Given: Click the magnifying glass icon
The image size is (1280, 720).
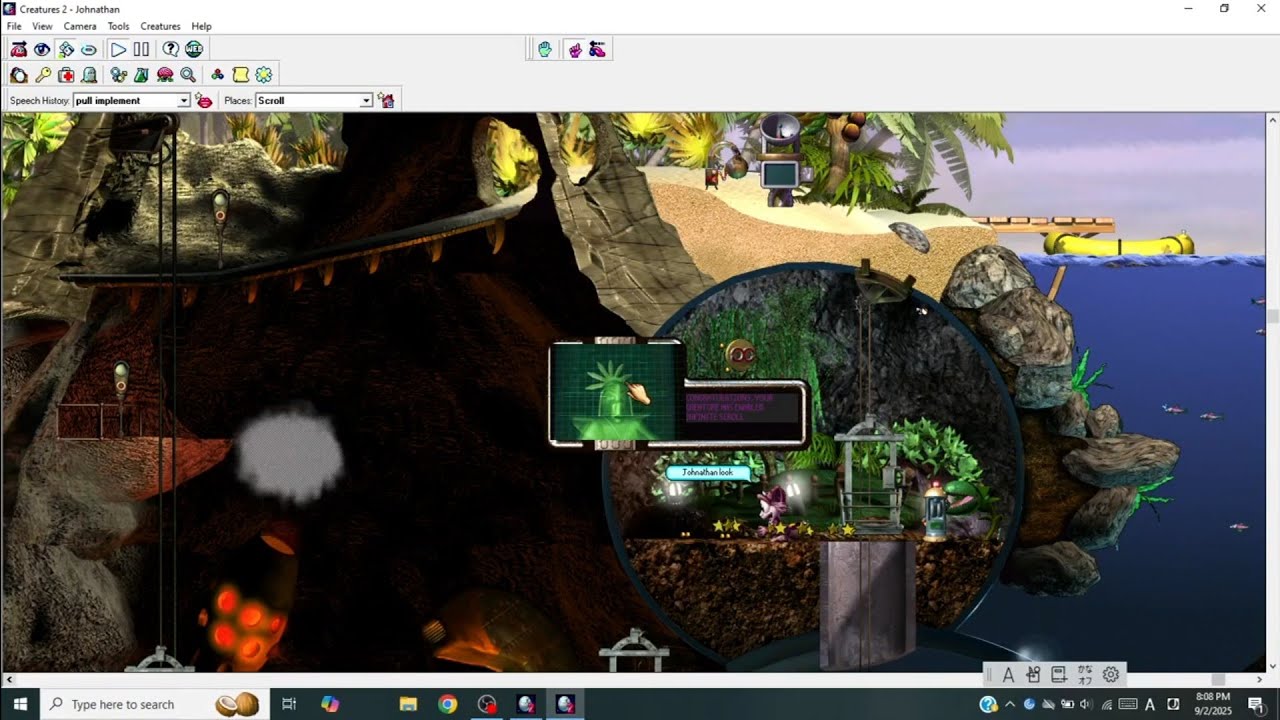Looking at the screenshot, I should [188, 75].
